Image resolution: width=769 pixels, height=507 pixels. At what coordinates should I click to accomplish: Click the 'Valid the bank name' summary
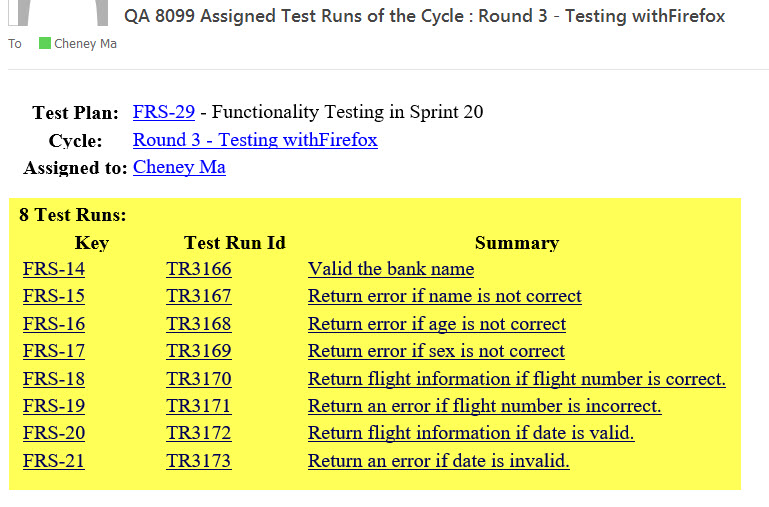coord(391,269)
